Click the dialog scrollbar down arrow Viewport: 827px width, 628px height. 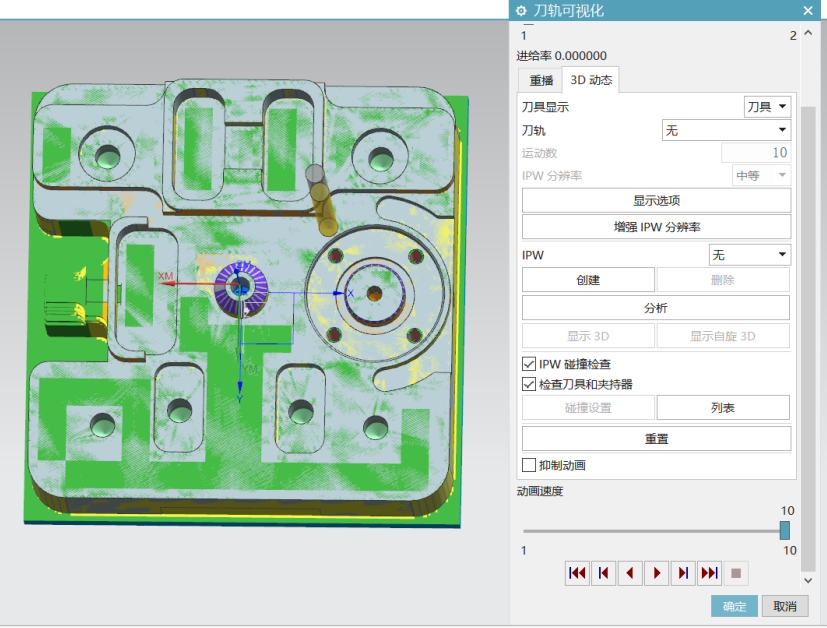click(x=808, y=580)
